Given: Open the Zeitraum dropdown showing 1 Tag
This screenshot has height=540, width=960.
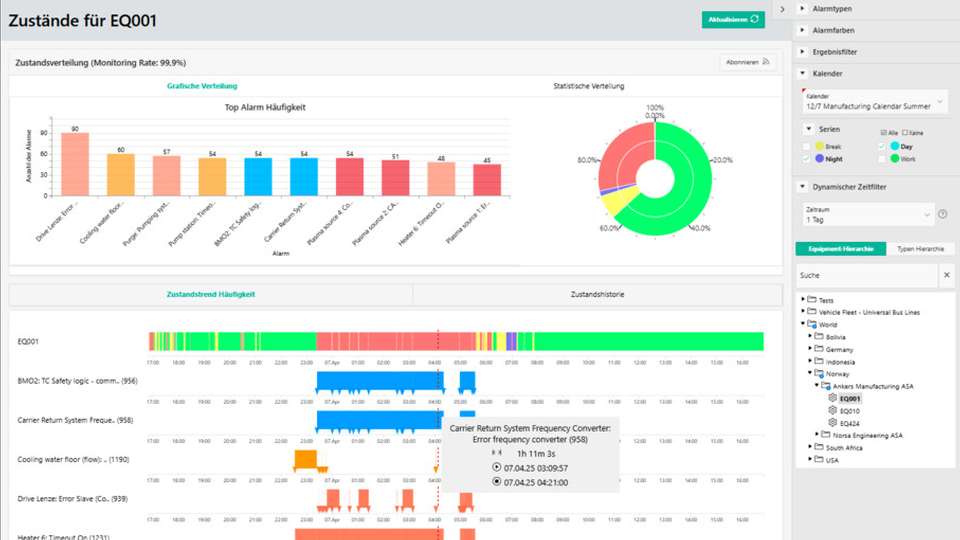Looking at the screenshot, I should (868, 214).
